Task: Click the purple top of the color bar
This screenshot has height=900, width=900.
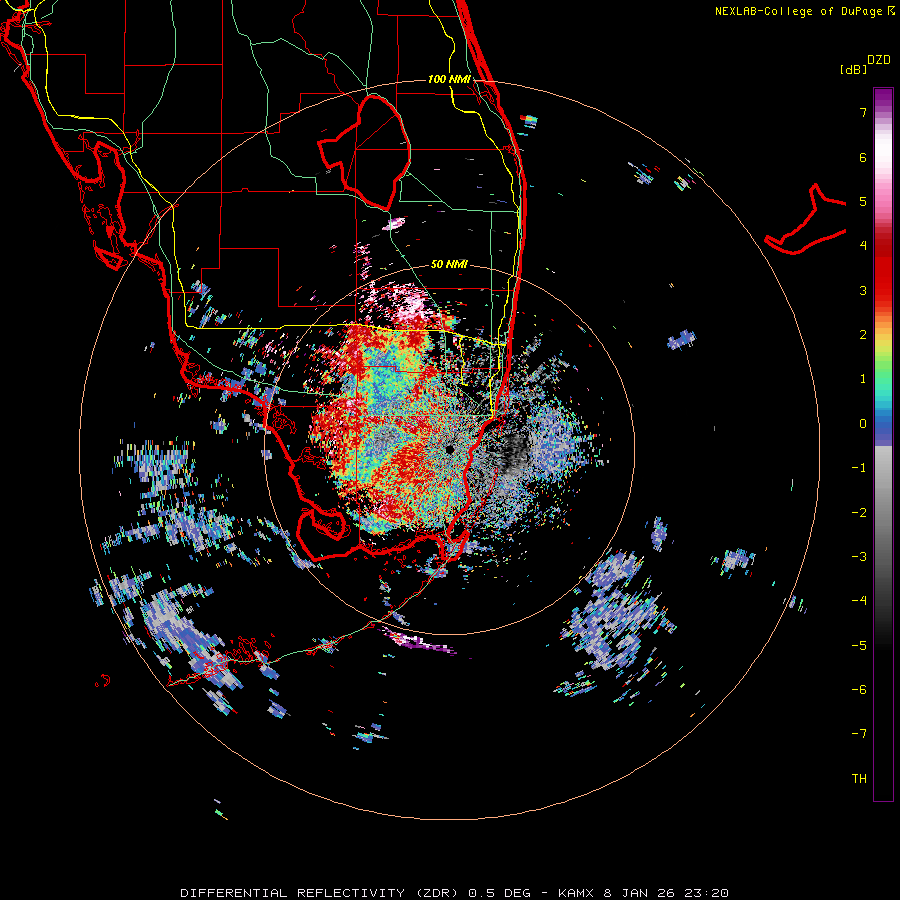Action: pyautogui.click(x=883, y=98)
